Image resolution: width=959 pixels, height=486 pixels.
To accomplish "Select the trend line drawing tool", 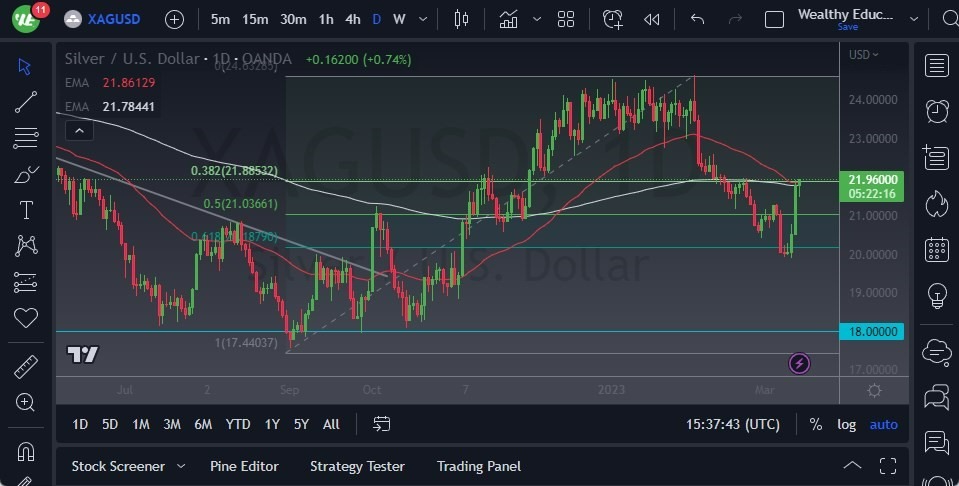I will pyautogui.click(x=26, y=102).
